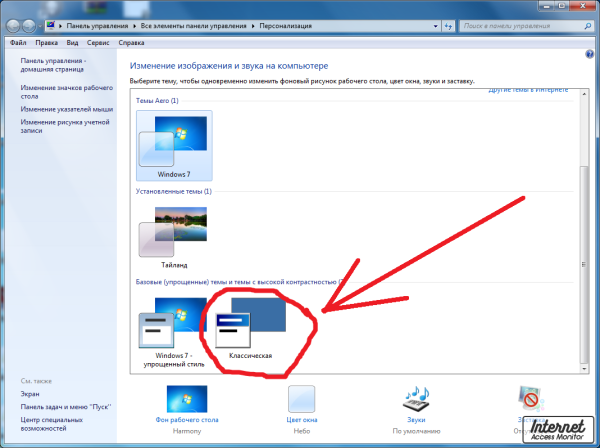
Task: Click the Установленные темы (1) group header
Action: [174, 191]
